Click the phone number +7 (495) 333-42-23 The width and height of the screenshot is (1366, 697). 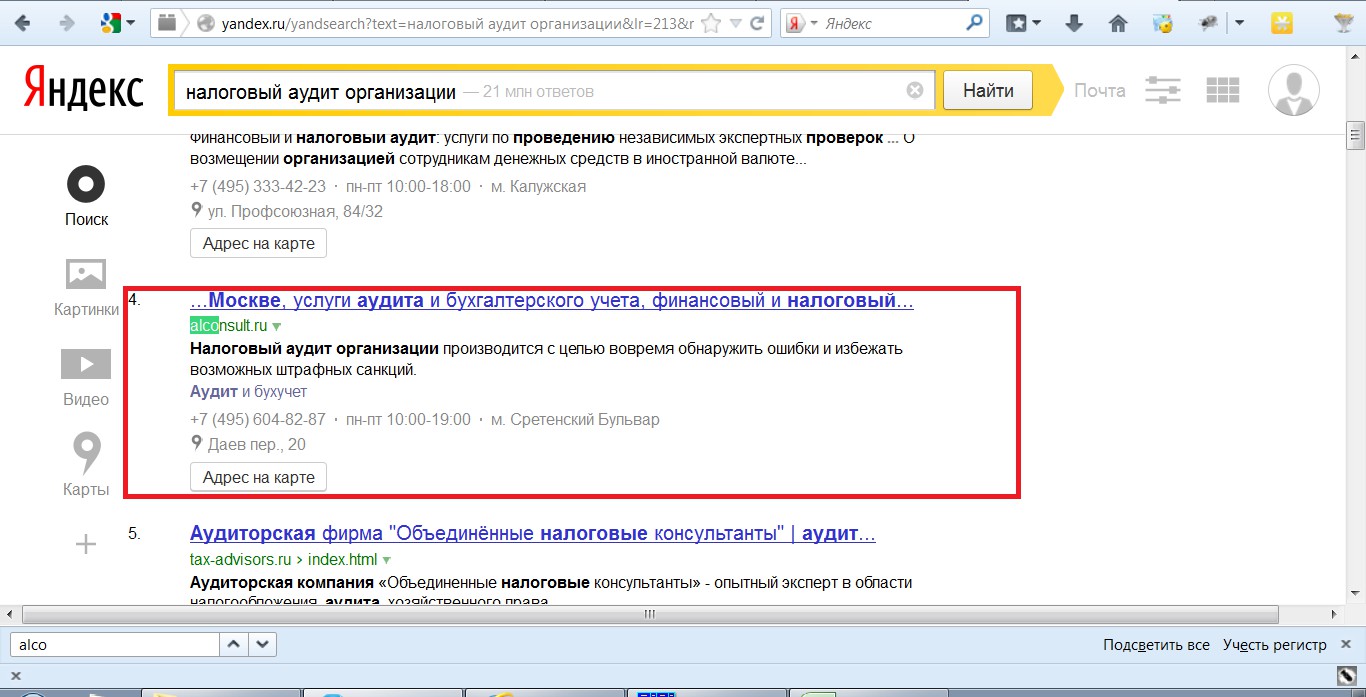pyautogui.click(x=258, y=186)
